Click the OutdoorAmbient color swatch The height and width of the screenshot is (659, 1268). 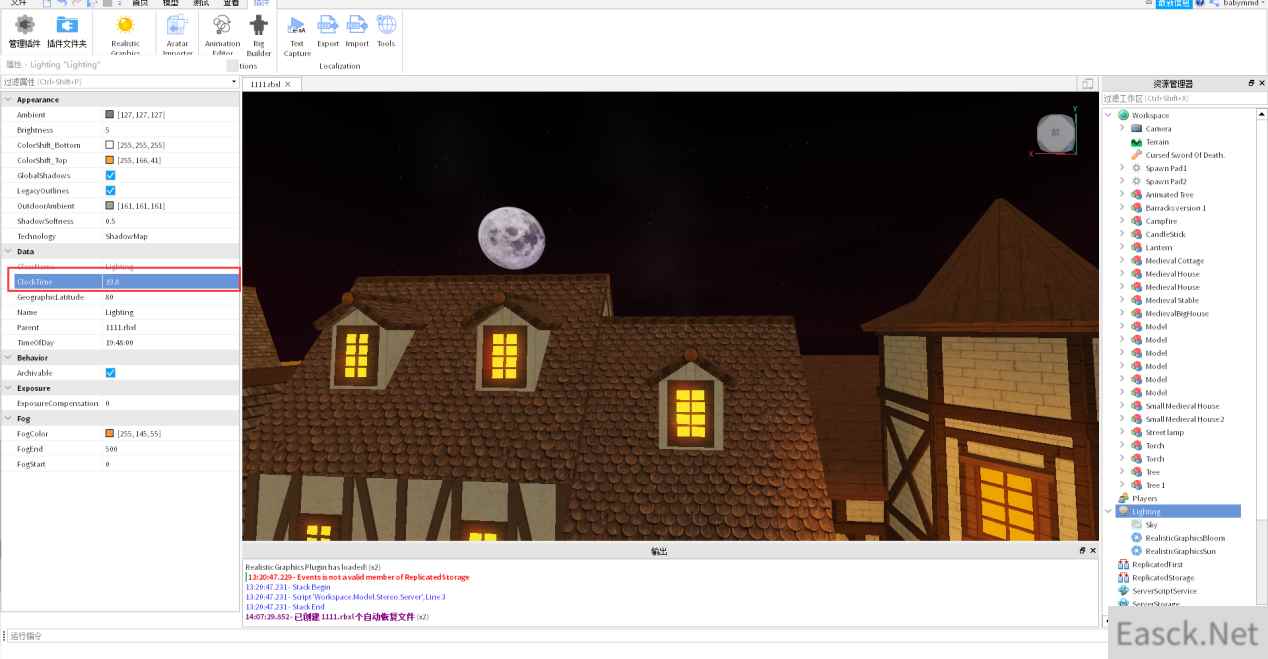(x=110, y=206)
